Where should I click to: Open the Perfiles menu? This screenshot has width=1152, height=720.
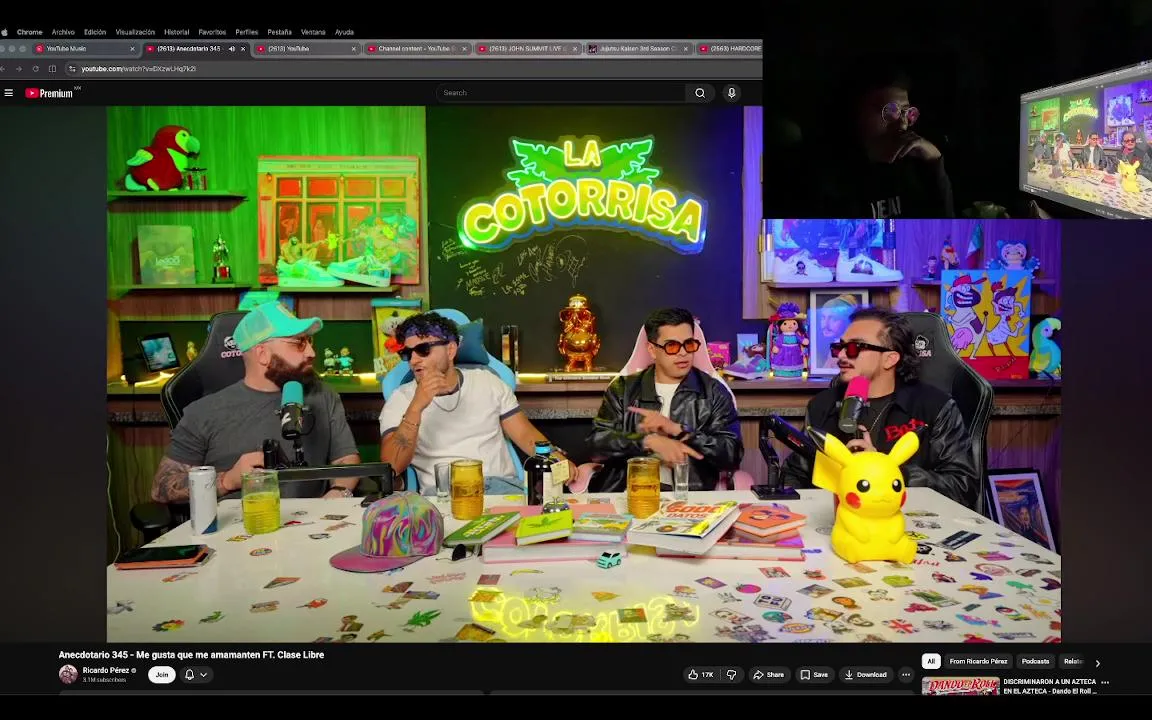246,32
